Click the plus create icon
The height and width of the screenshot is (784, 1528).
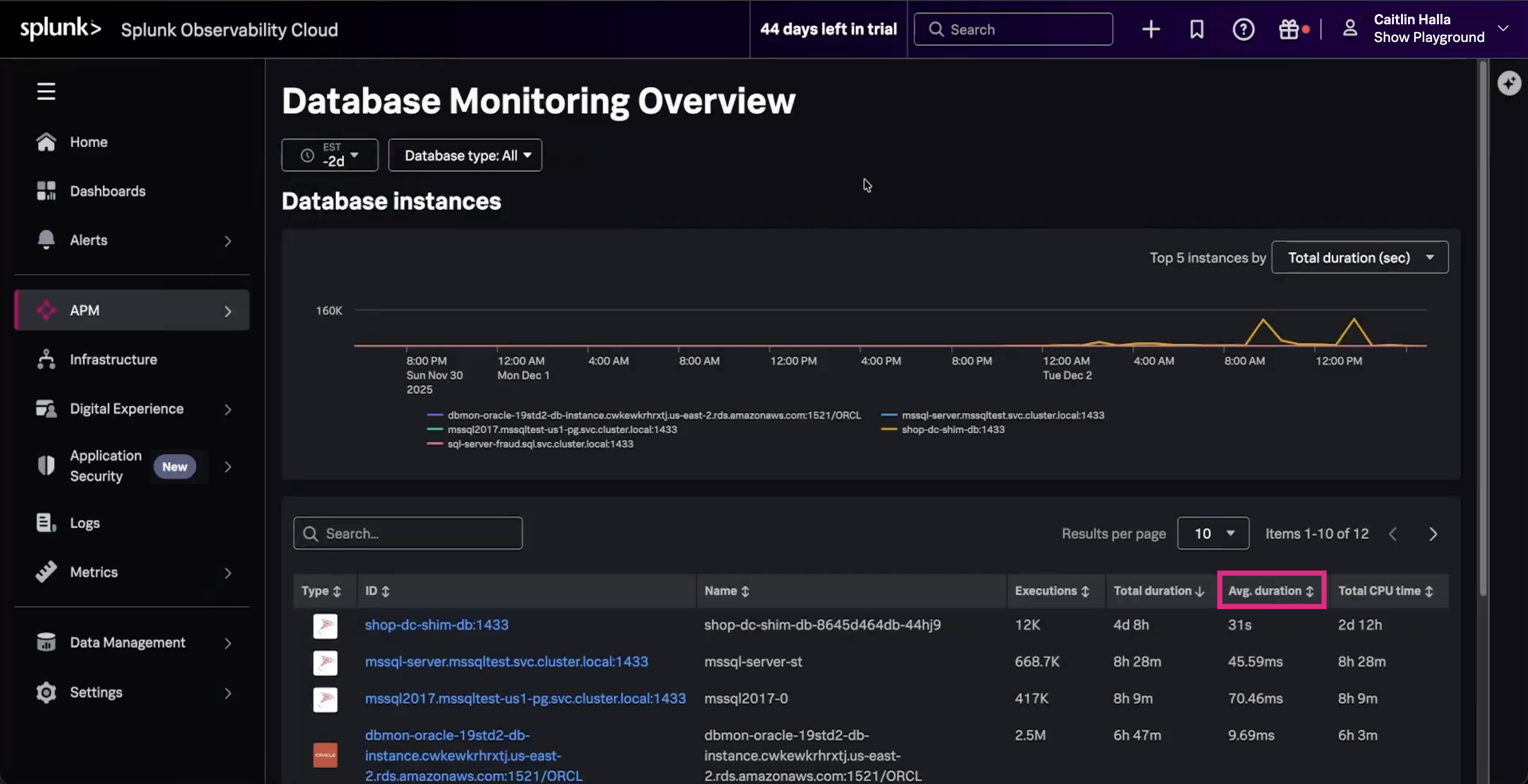[1151, 29]
